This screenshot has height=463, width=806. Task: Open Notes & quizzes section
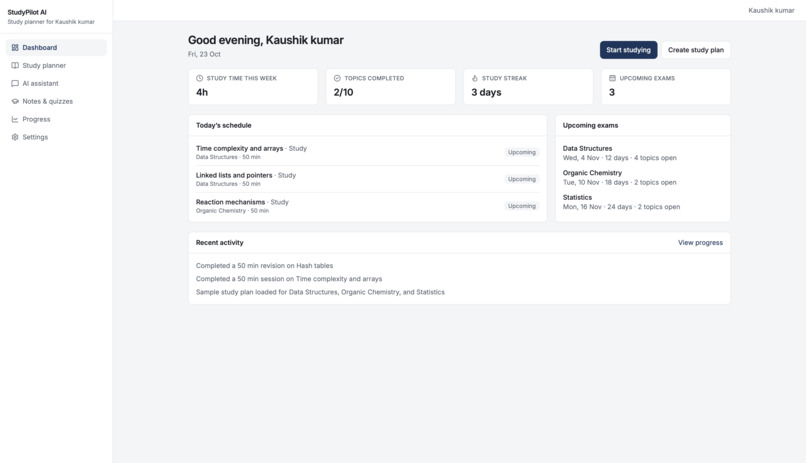click(x=56, y=101)
